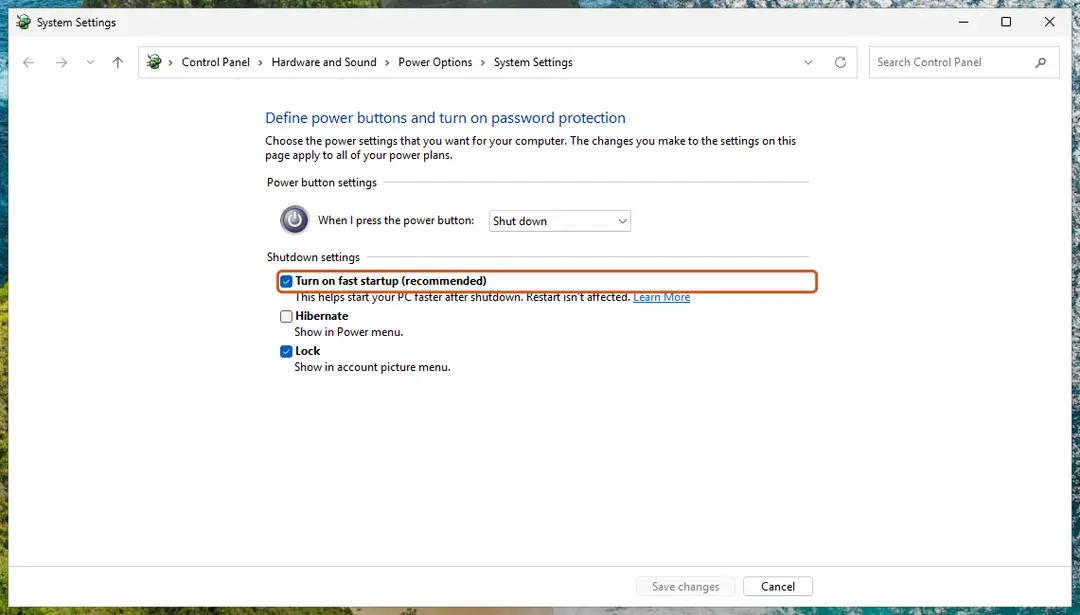1080x615 pixels.
Task: Close the System Settings window
Action: click(1049, 22)
